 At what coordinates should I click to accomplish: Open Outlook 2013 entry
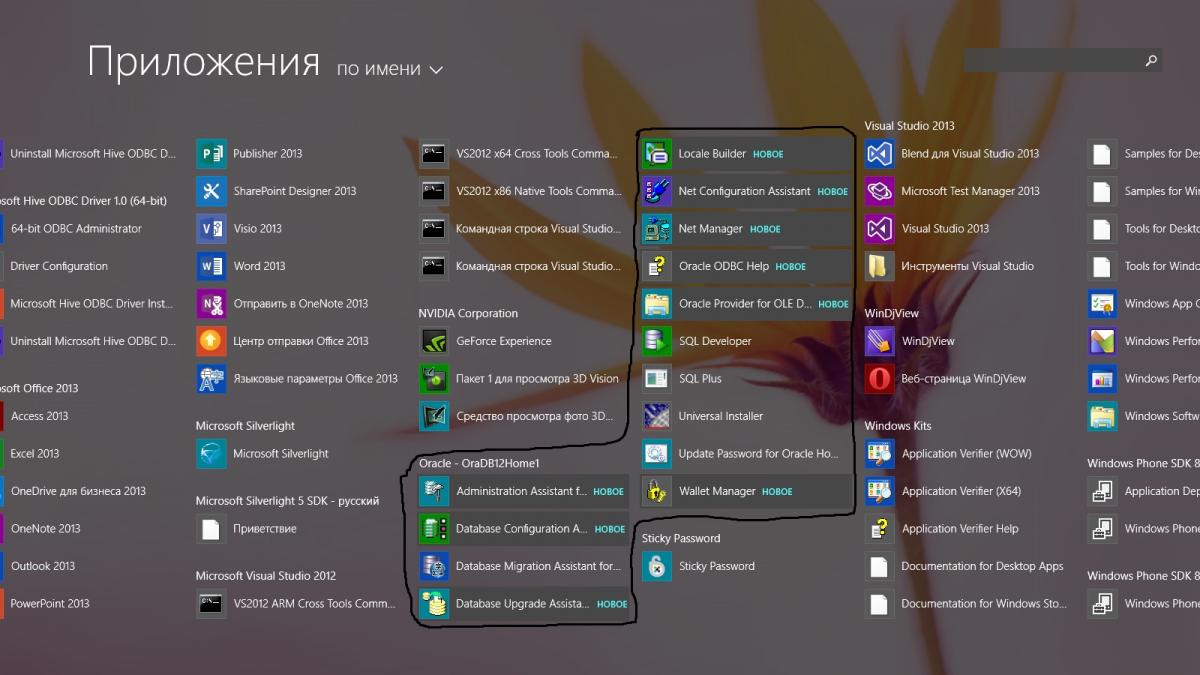click(43, 566)
